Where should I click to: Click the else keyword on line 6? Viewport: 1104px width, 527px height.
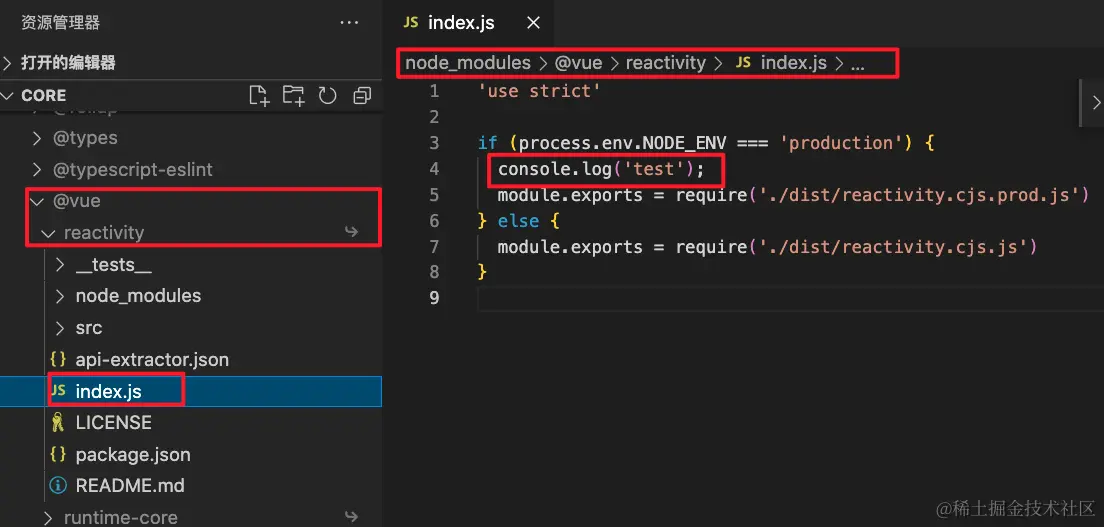point(518,221)
